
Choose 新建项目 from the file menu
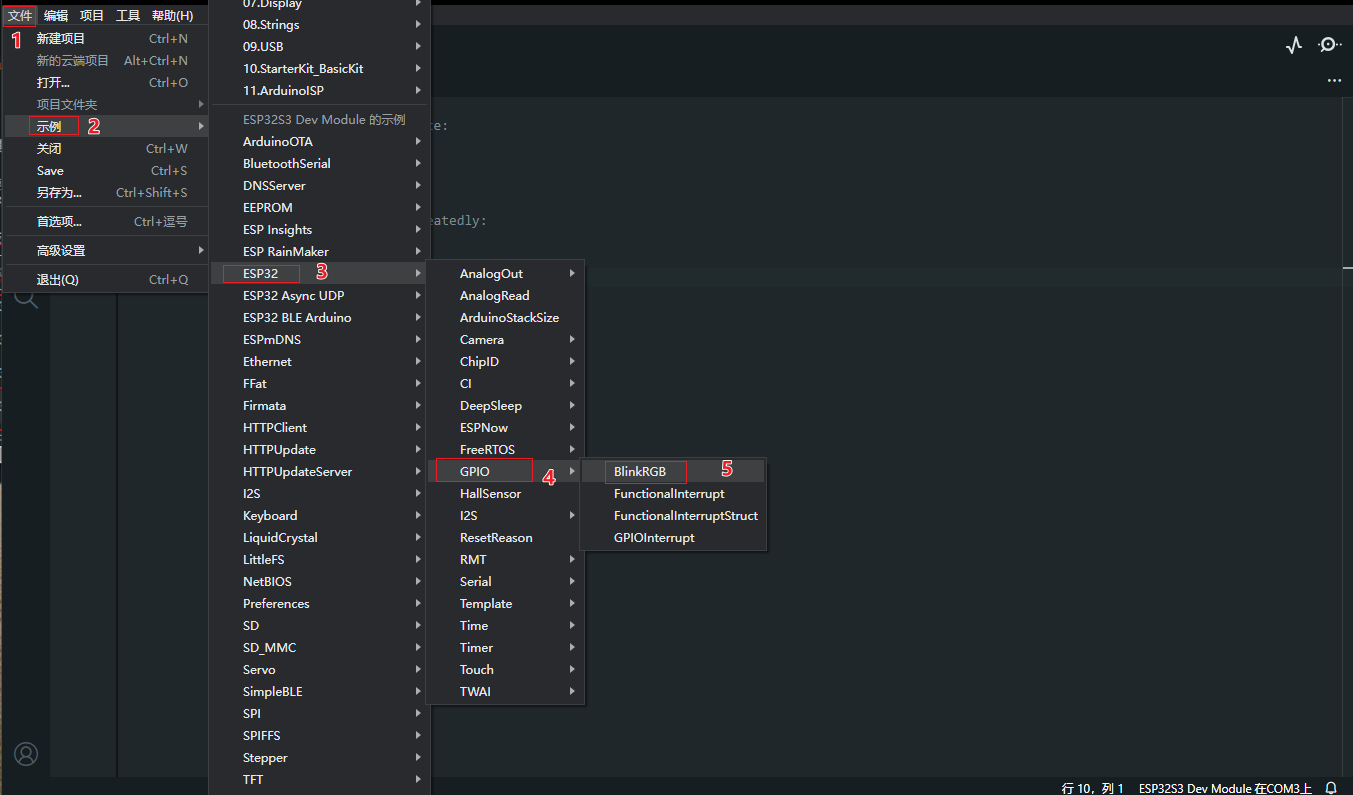click(106, 39)
